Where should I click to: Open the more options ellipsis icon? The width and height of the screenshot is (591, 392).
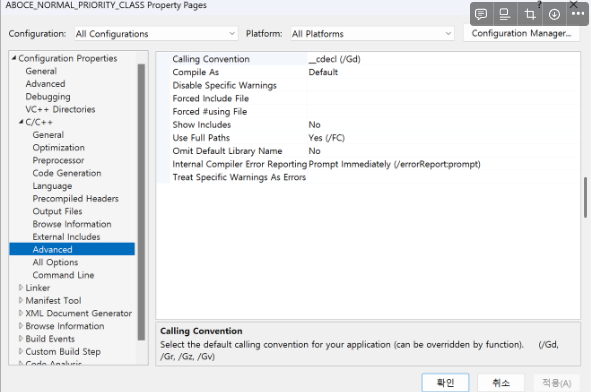coord(578,14)
